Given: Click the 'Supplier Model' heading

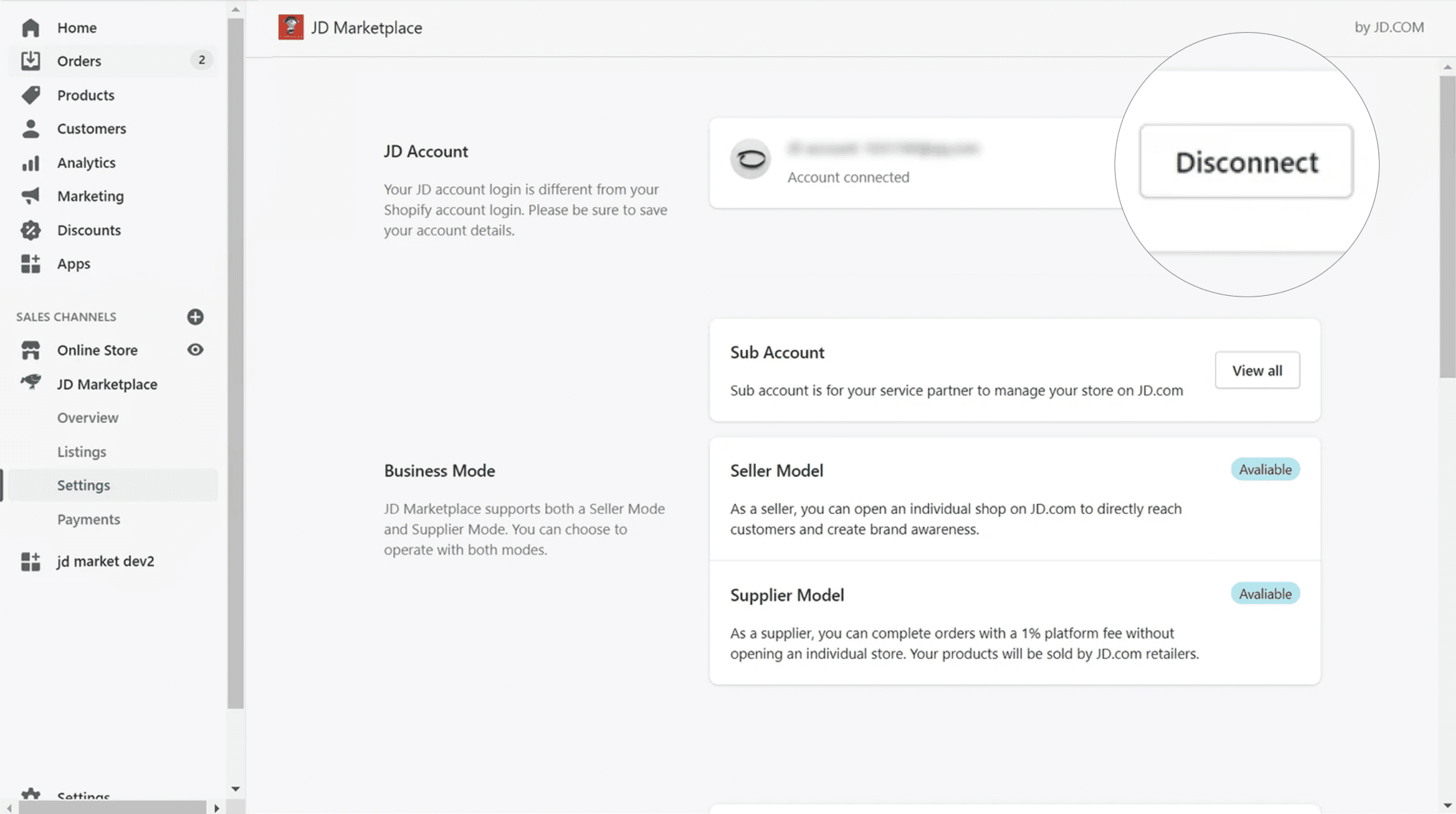Looking at the screenshot, I should tap(787, 595).
